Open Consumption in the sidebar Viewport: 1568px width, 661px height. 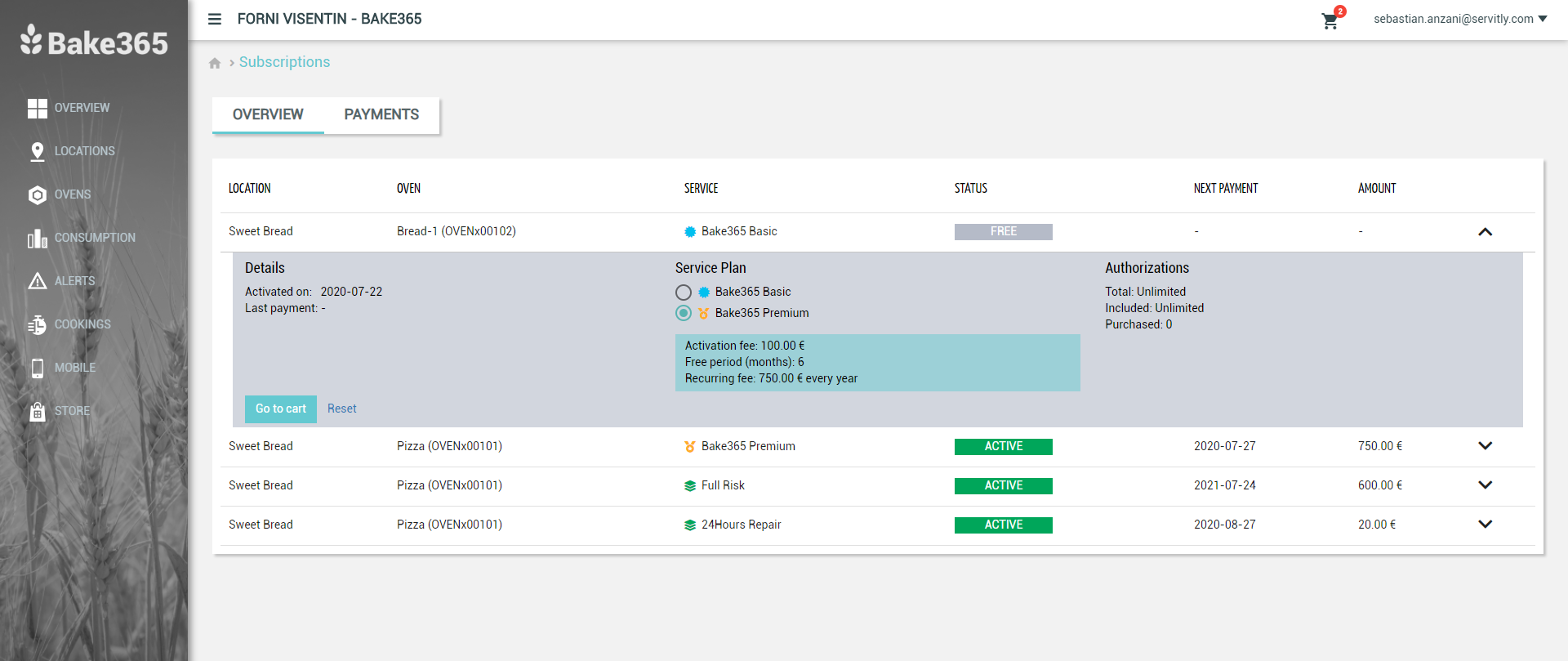(95, 238)
